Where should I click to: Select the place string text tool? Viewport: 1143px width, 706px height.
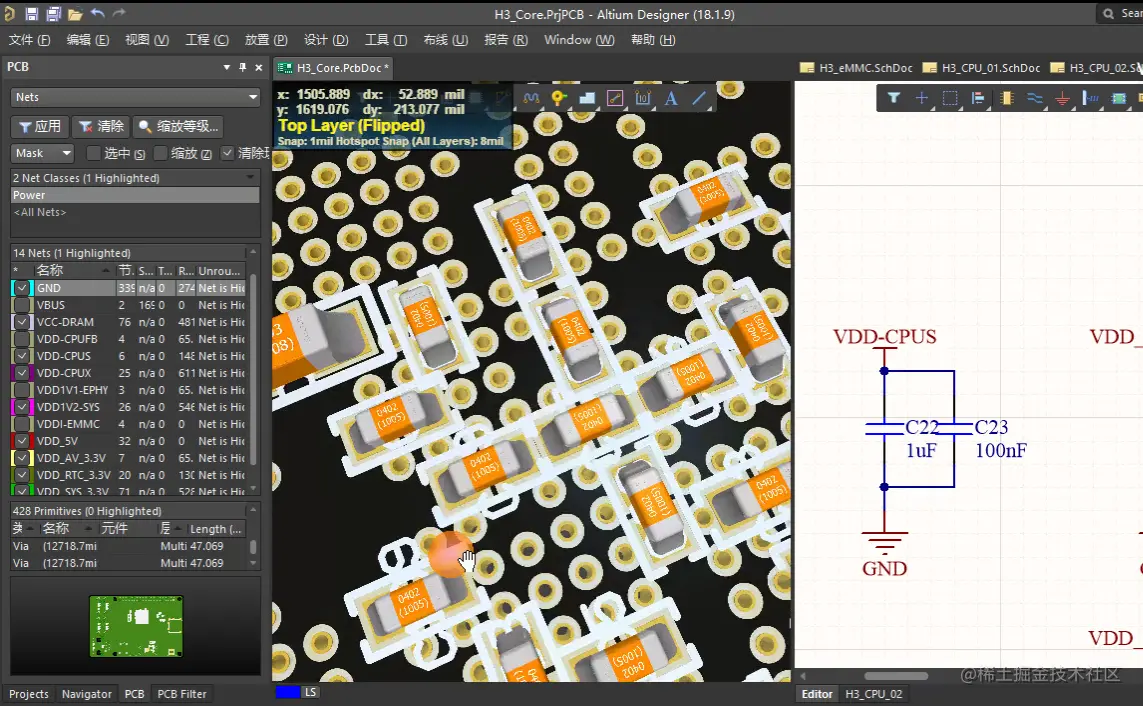tap(671, 98)
